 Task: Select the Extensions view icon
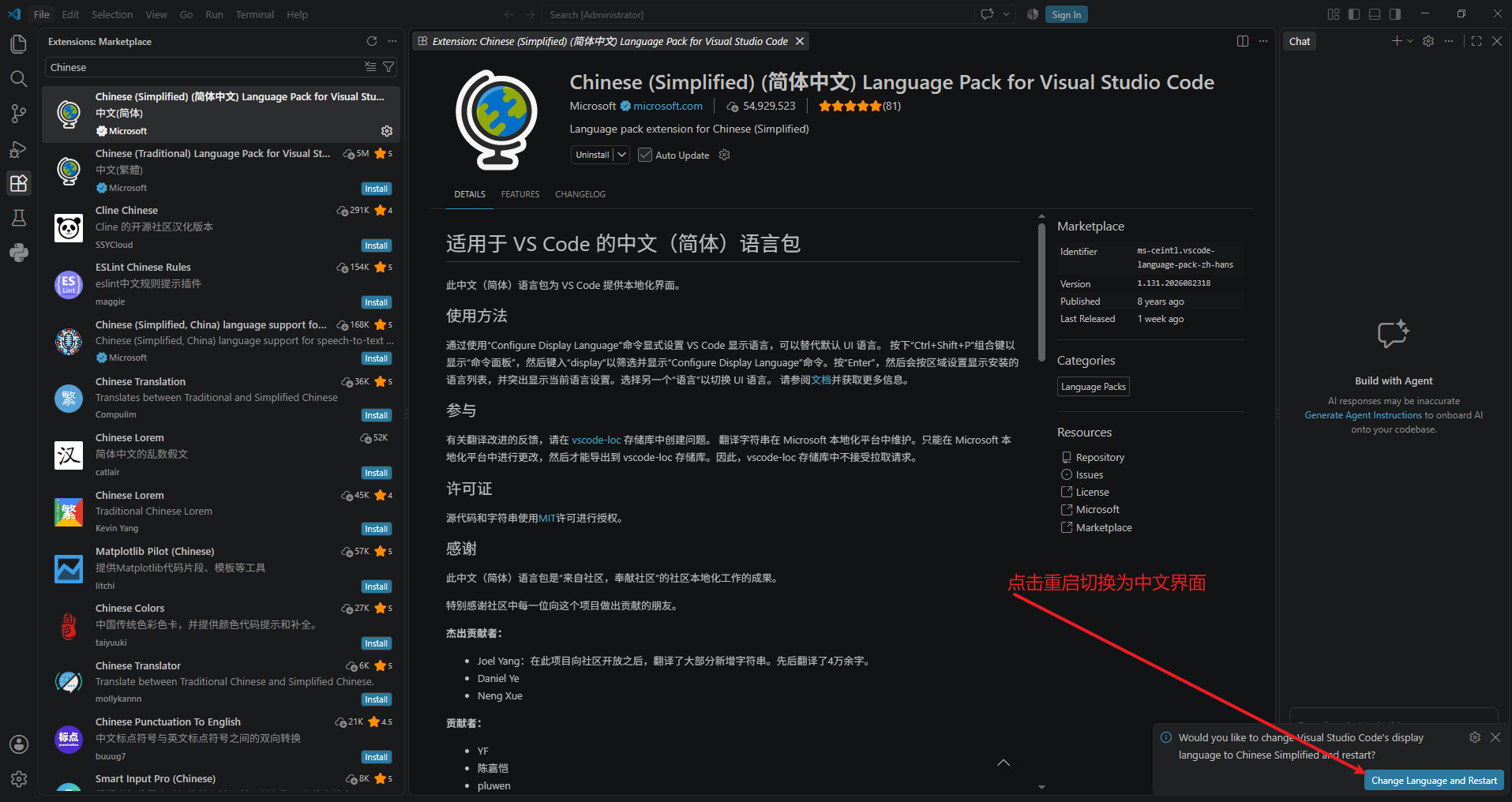(19, 183)
